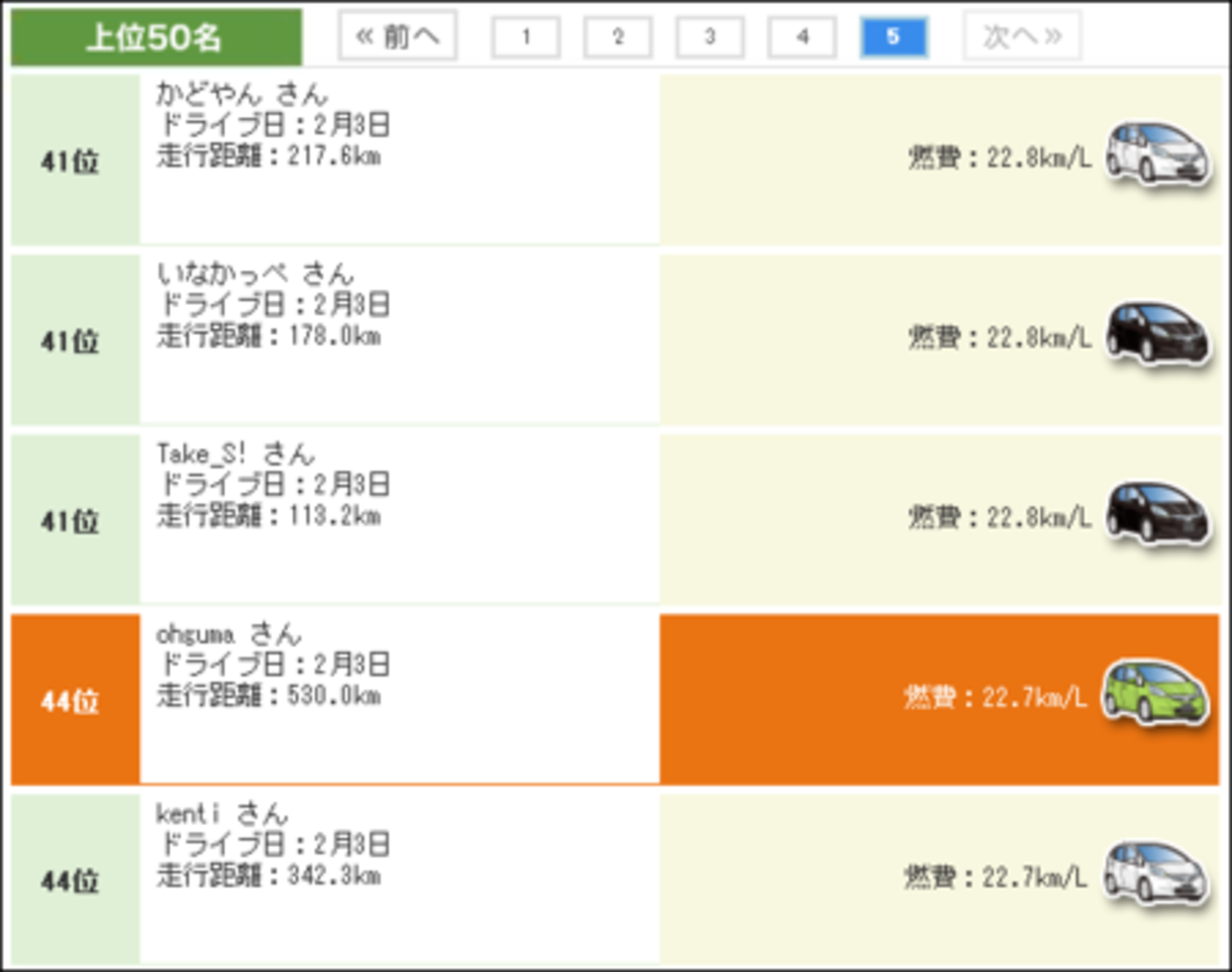The image size is (1232, 972).
Task: Click the ohguma さん user name
Action: coord(228,634)
